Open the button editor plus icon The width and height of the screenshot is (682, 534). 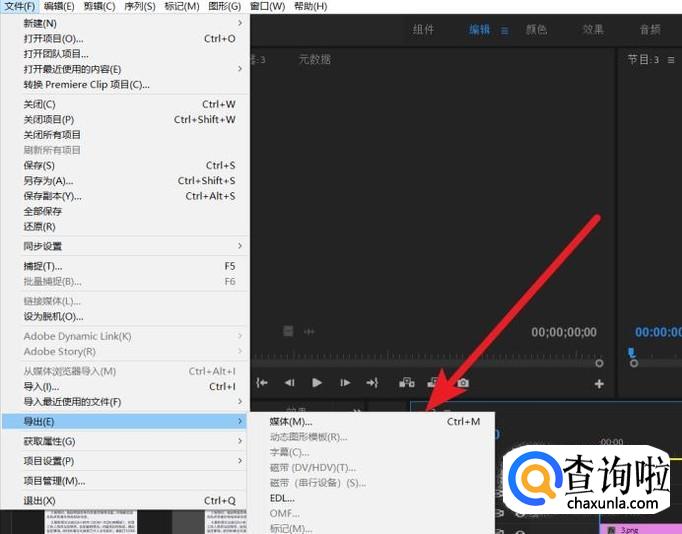[x=599, y=383]
